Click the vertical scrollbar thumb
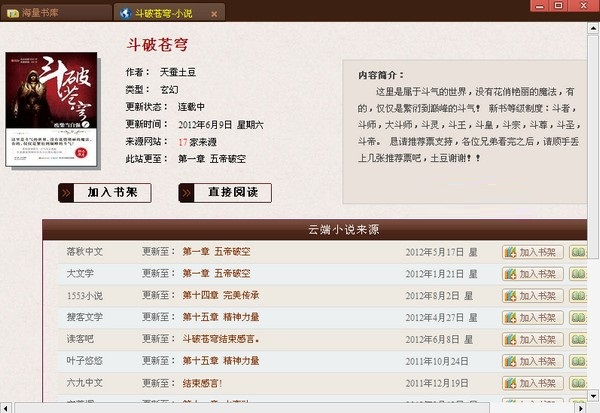The height and width of the screenshot is (413, 600). click(x=593, y=146)
